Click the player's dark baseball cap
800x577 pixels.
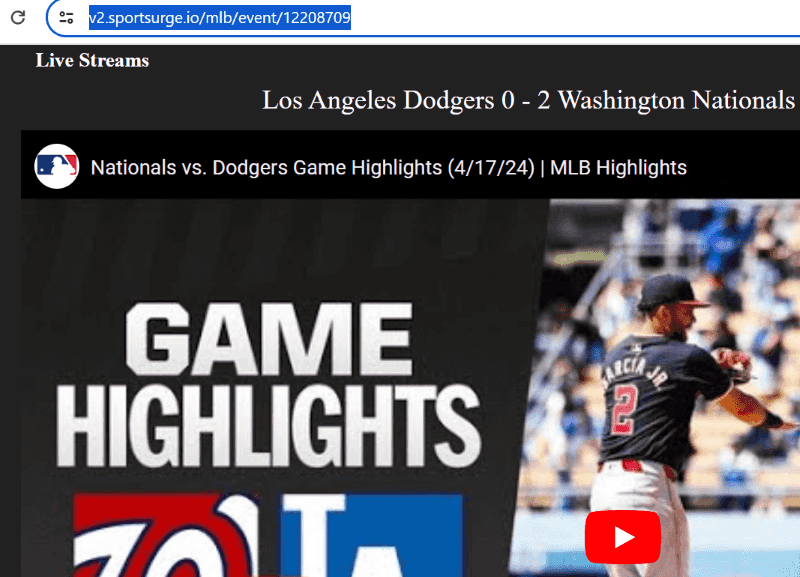click(x=673, y=291)
